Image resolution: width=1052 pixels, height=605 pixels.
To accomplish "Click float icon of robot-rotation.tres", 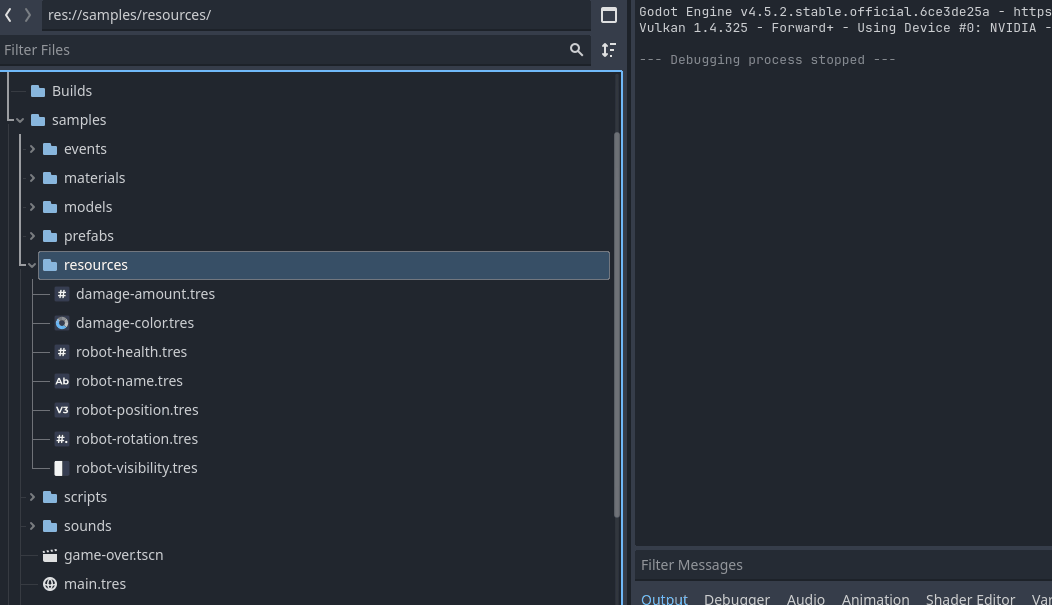I will point(62,439).
